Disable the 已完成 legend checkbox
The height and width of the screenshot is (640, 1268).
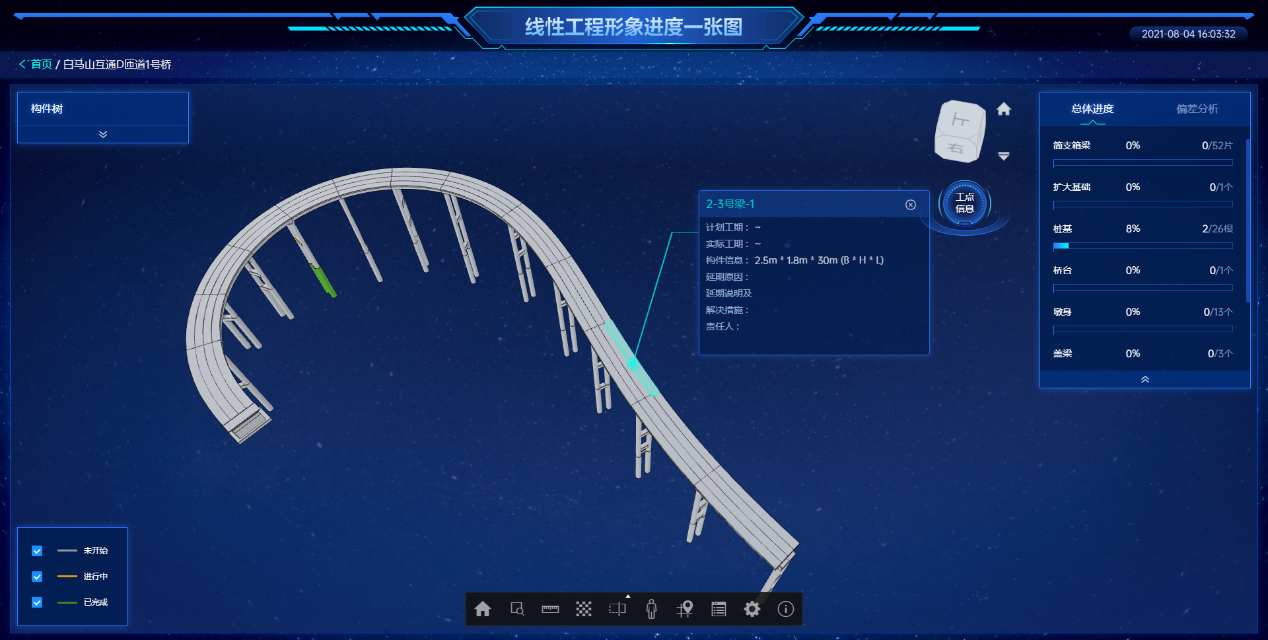pos(37,602)
